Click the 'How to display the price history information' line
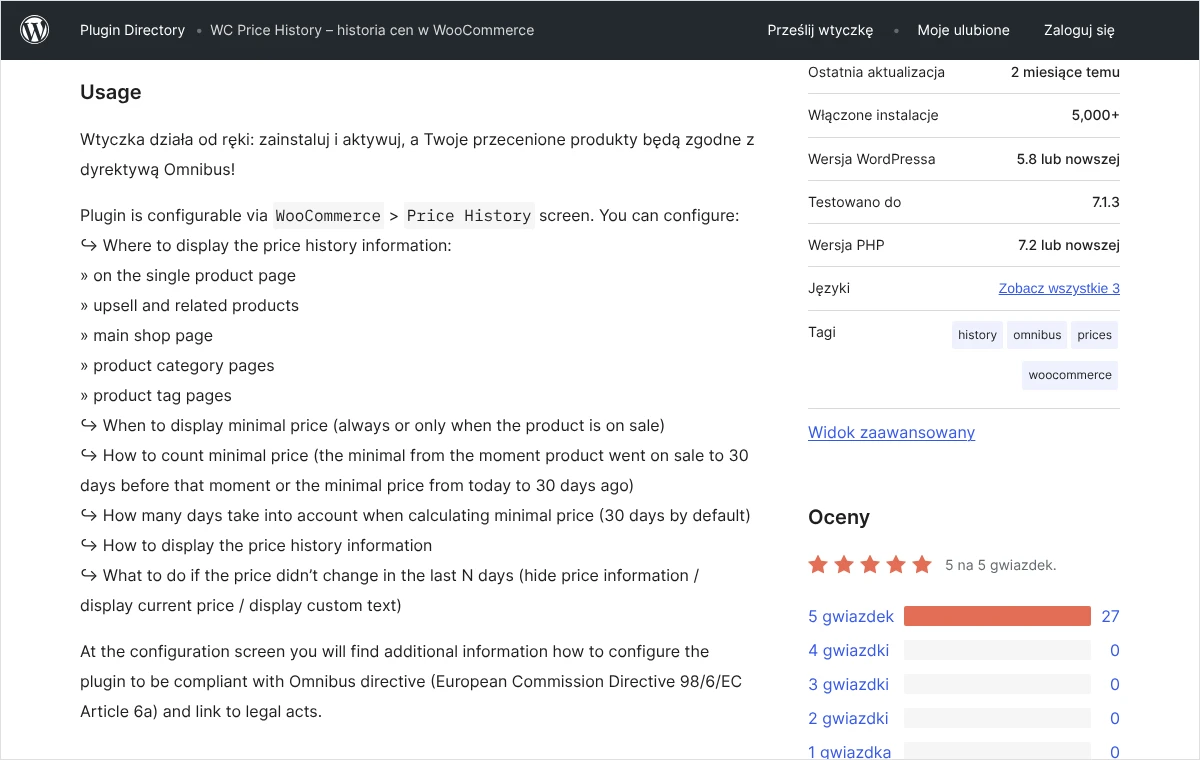The image size is (1200, 760). (x=256, y=546)
